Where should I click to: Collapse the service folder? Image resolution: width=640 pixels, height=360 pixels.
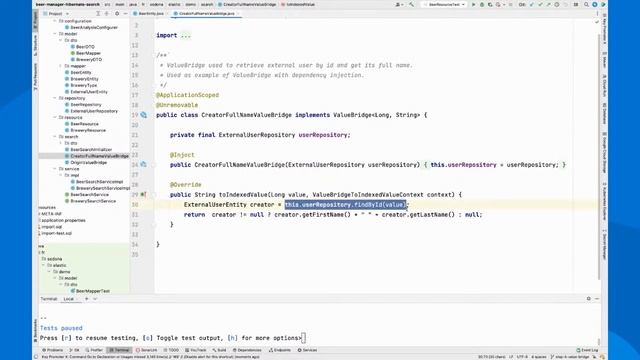[56, 169]
